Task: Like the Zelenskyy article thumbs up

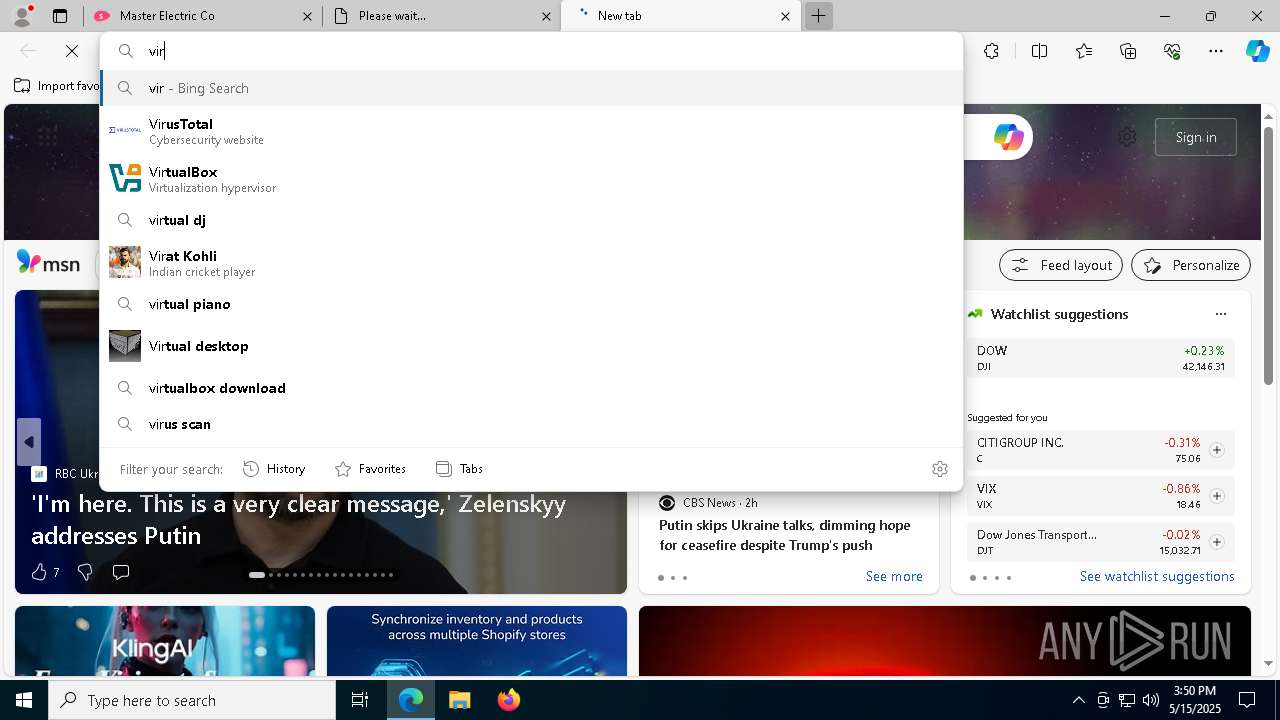Action: (x=39, y=572)
